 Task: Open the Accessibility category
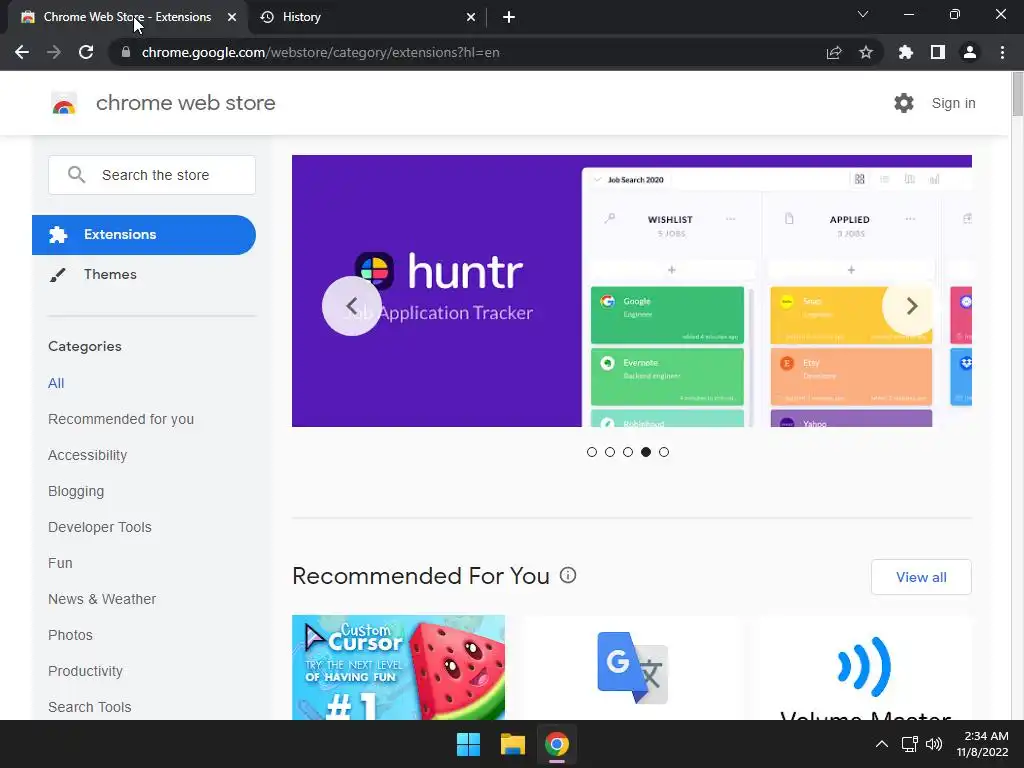(88, 455)
